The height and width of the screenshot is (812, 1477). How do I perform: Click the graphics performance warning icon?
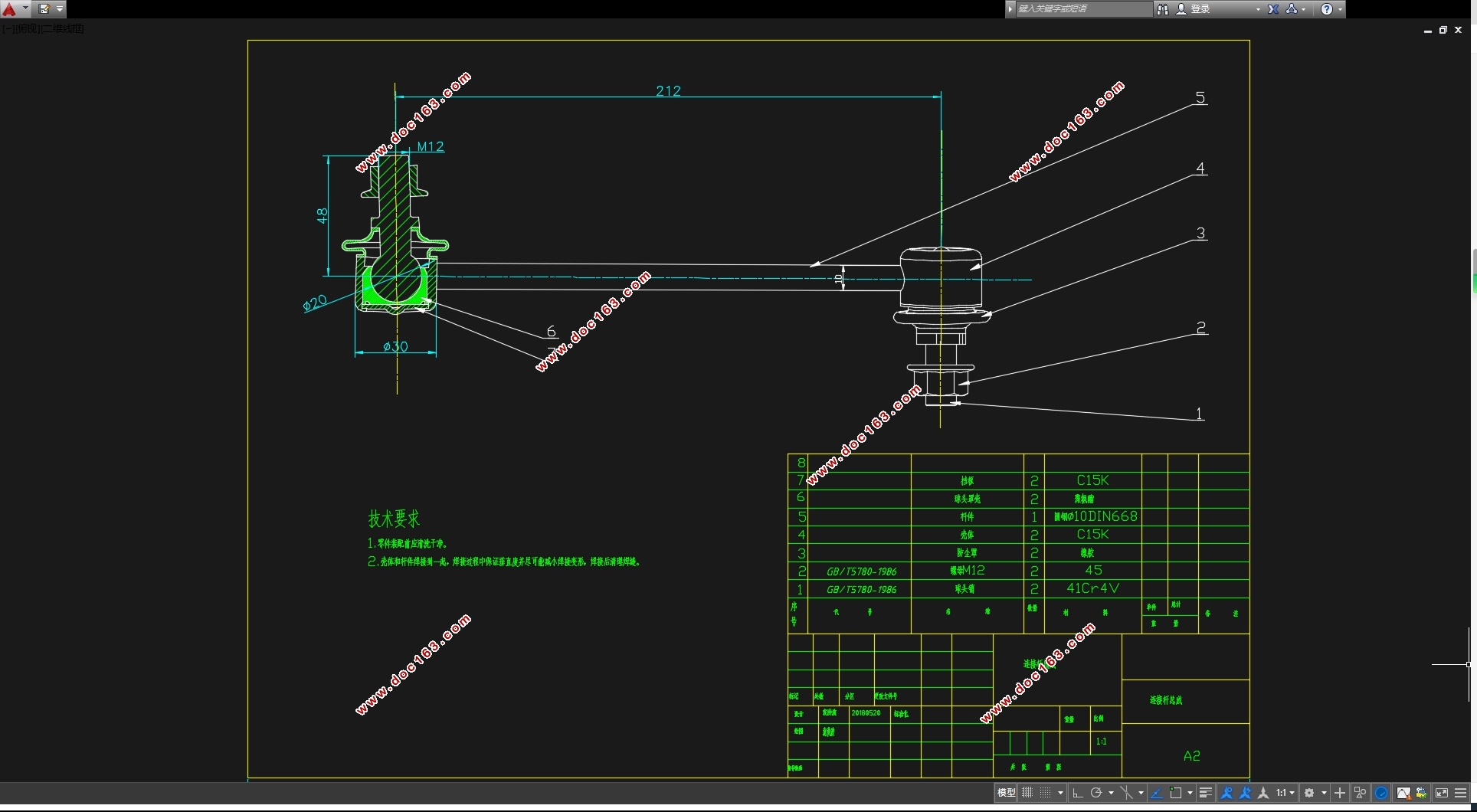[1403, 793]
